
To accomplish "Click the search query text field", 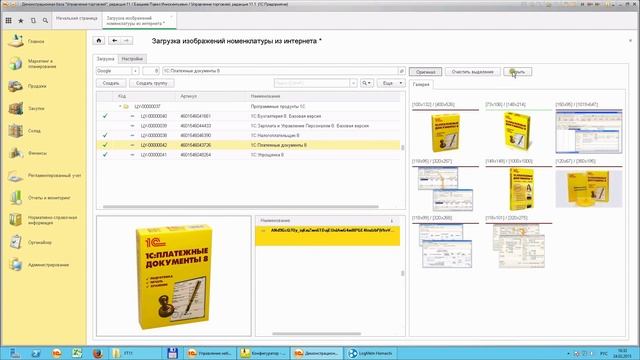I will click(x=280, y=71).
